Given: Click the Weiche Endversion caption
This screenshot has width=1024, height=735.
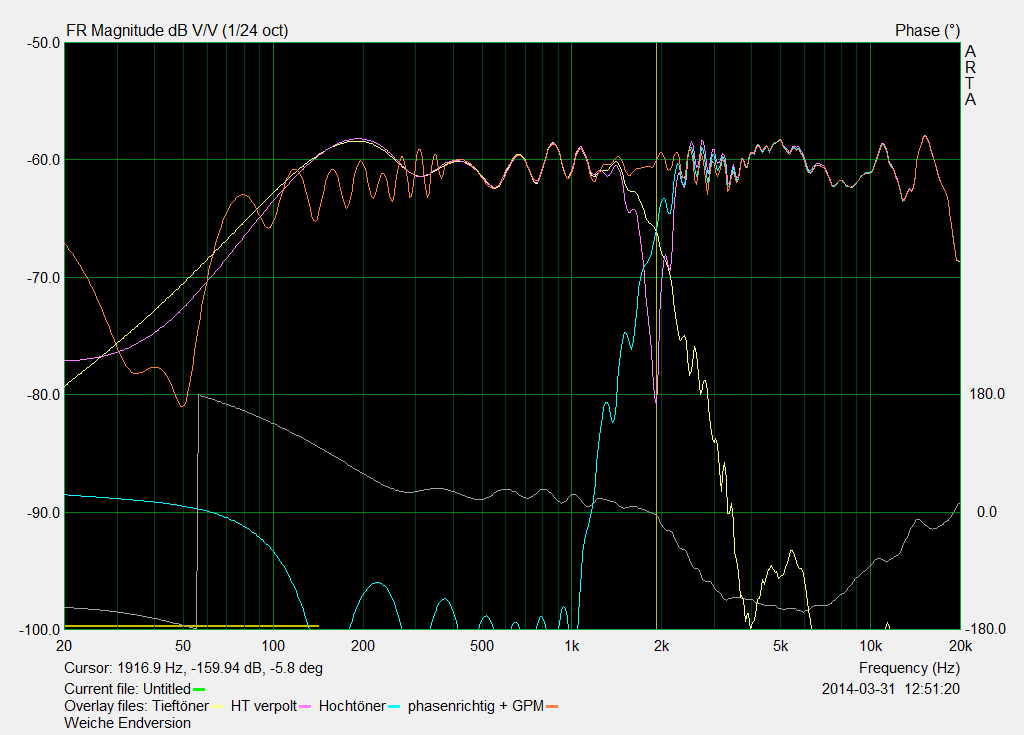Looking at the screenshot, I should pos(127,723).
